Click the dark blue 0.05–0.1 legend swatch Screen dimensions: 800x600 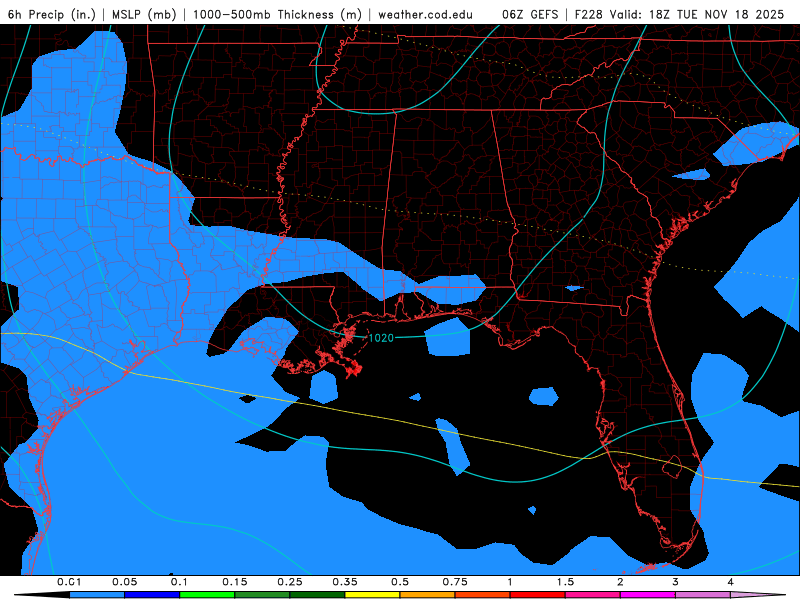click(152, 595)
